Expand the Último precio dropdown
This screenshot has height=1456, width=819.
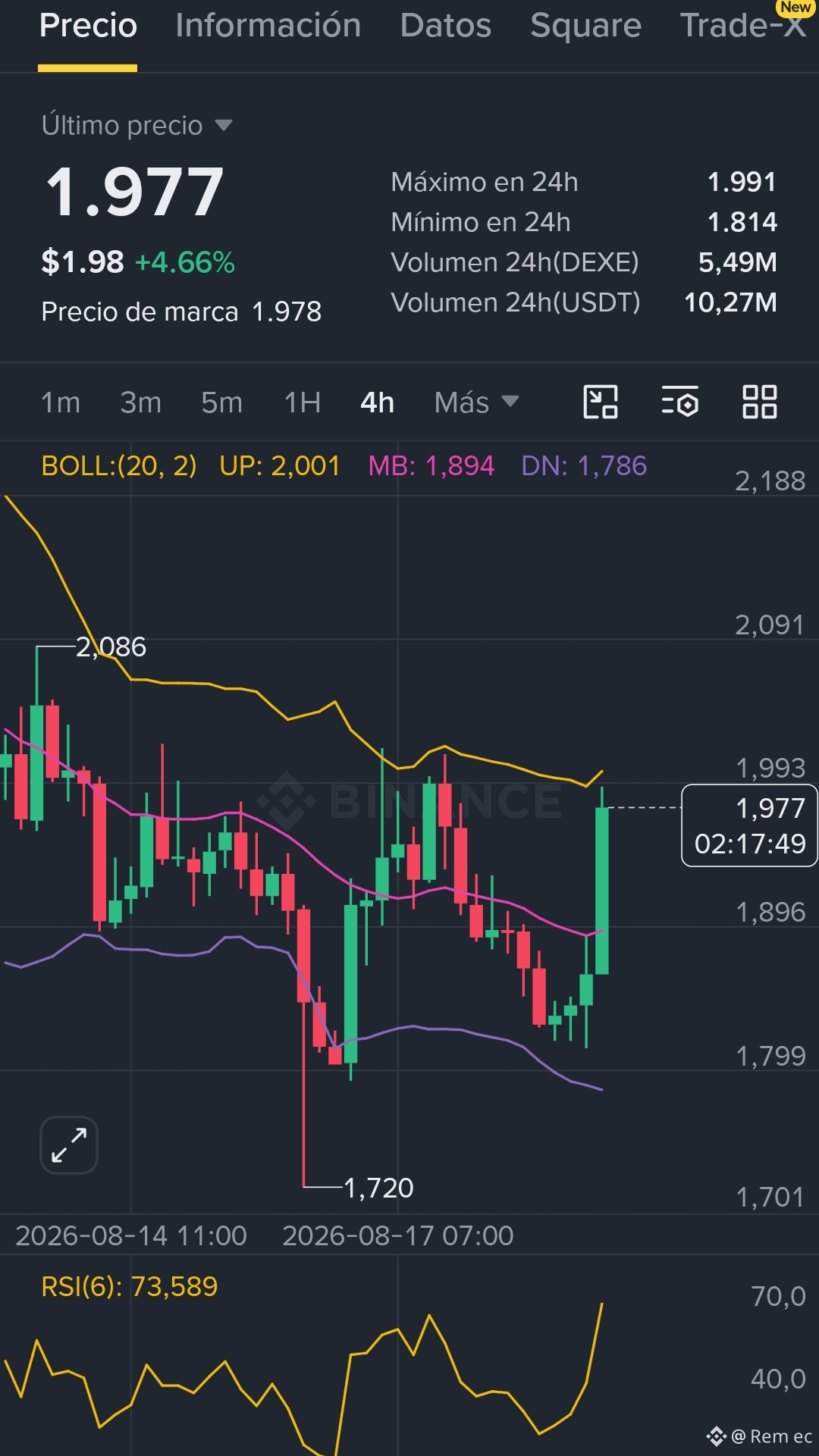[x=136, y=125]
